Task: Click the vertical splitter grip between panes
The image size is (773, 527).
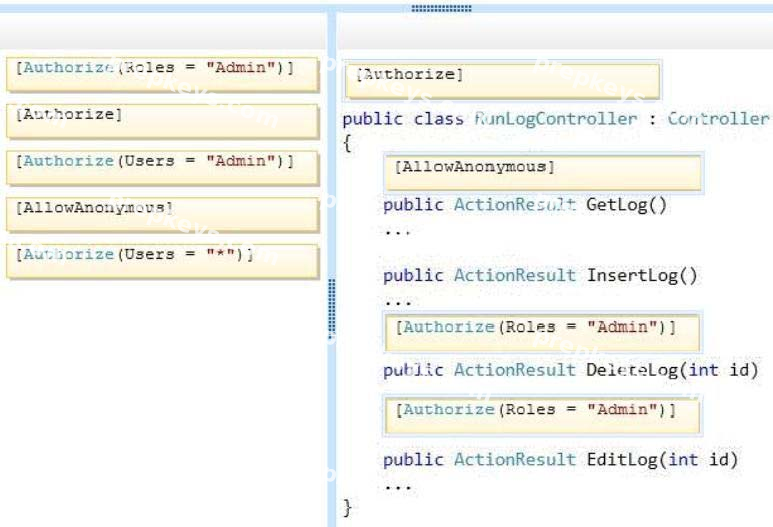Action: click(332, 309)
